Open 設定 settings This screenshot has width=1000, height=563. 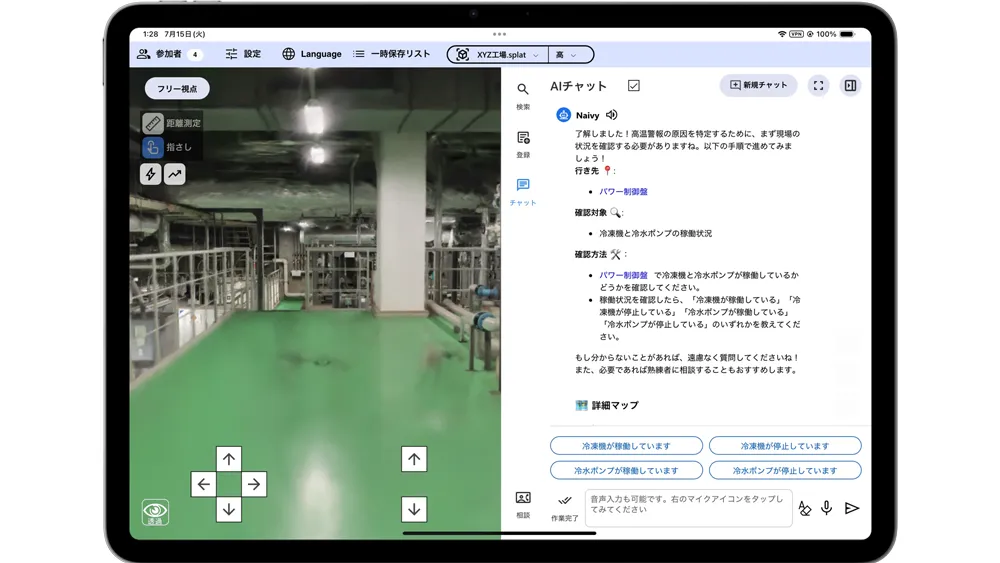[243, 54]
